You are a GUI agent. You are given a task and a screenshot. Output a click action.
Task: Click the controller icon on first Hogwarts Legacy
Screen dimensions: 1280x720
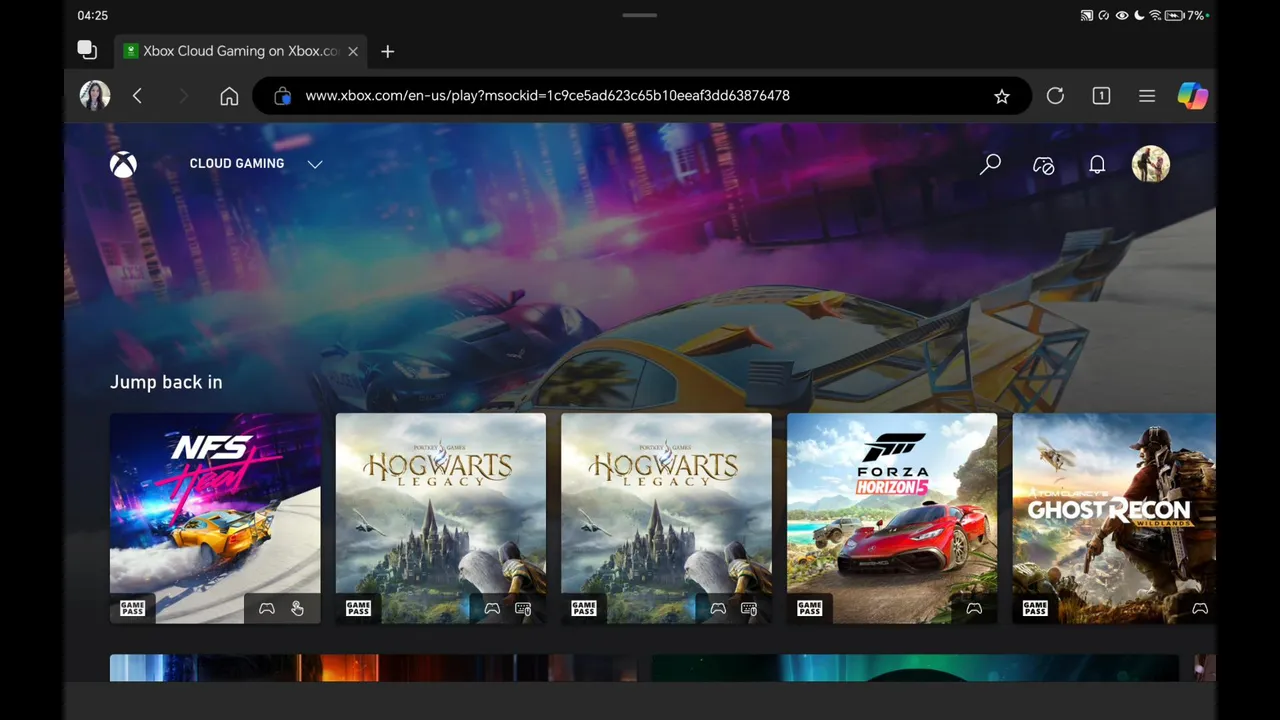(492, 608)
